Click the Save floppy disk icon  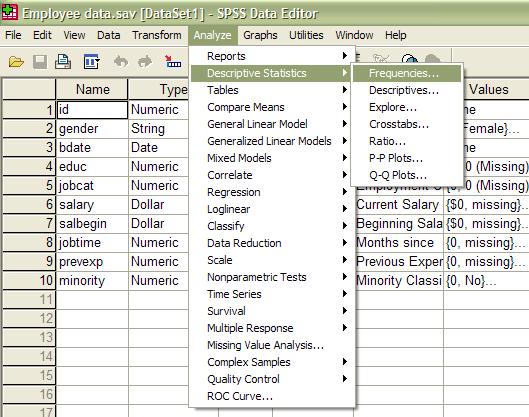pos(40,62)
